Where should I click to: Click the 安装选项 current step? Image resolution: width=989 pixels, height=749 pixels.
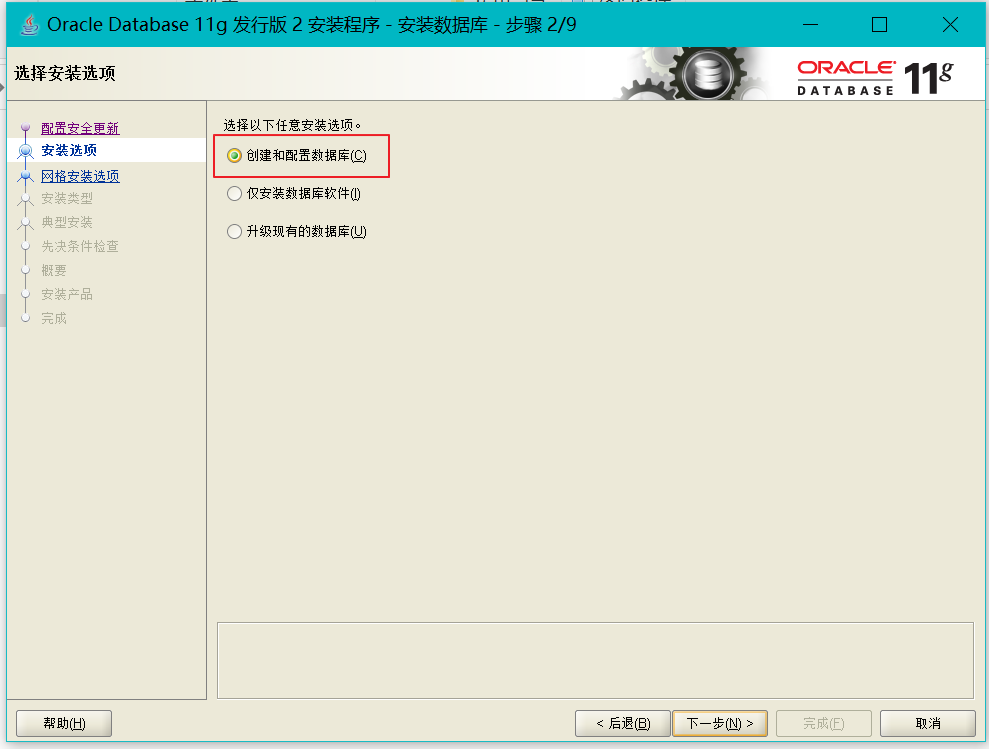pos(69,150)
